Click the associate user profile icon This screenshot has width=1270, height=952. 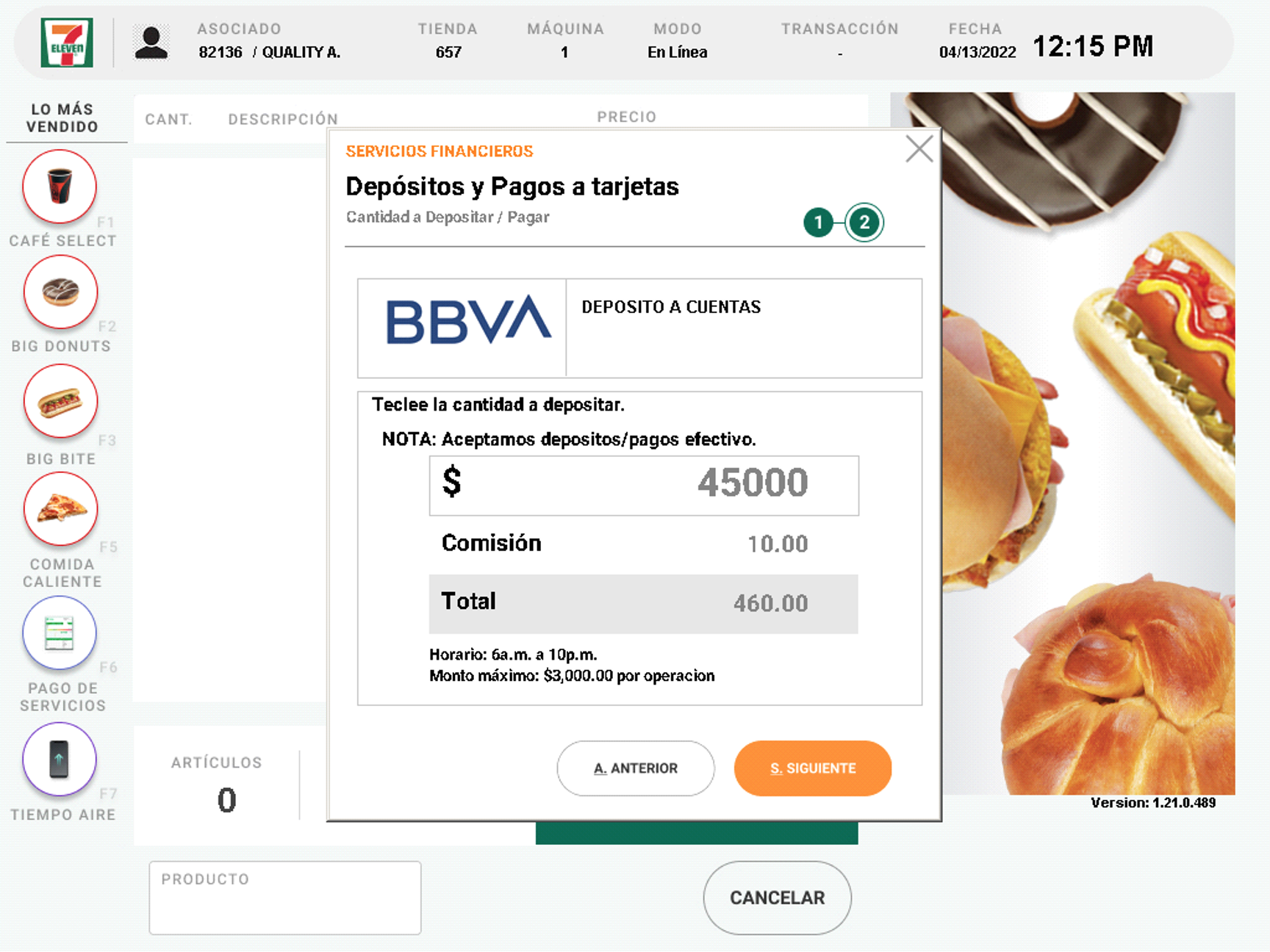pyautogui.click(x=151, y=43)
